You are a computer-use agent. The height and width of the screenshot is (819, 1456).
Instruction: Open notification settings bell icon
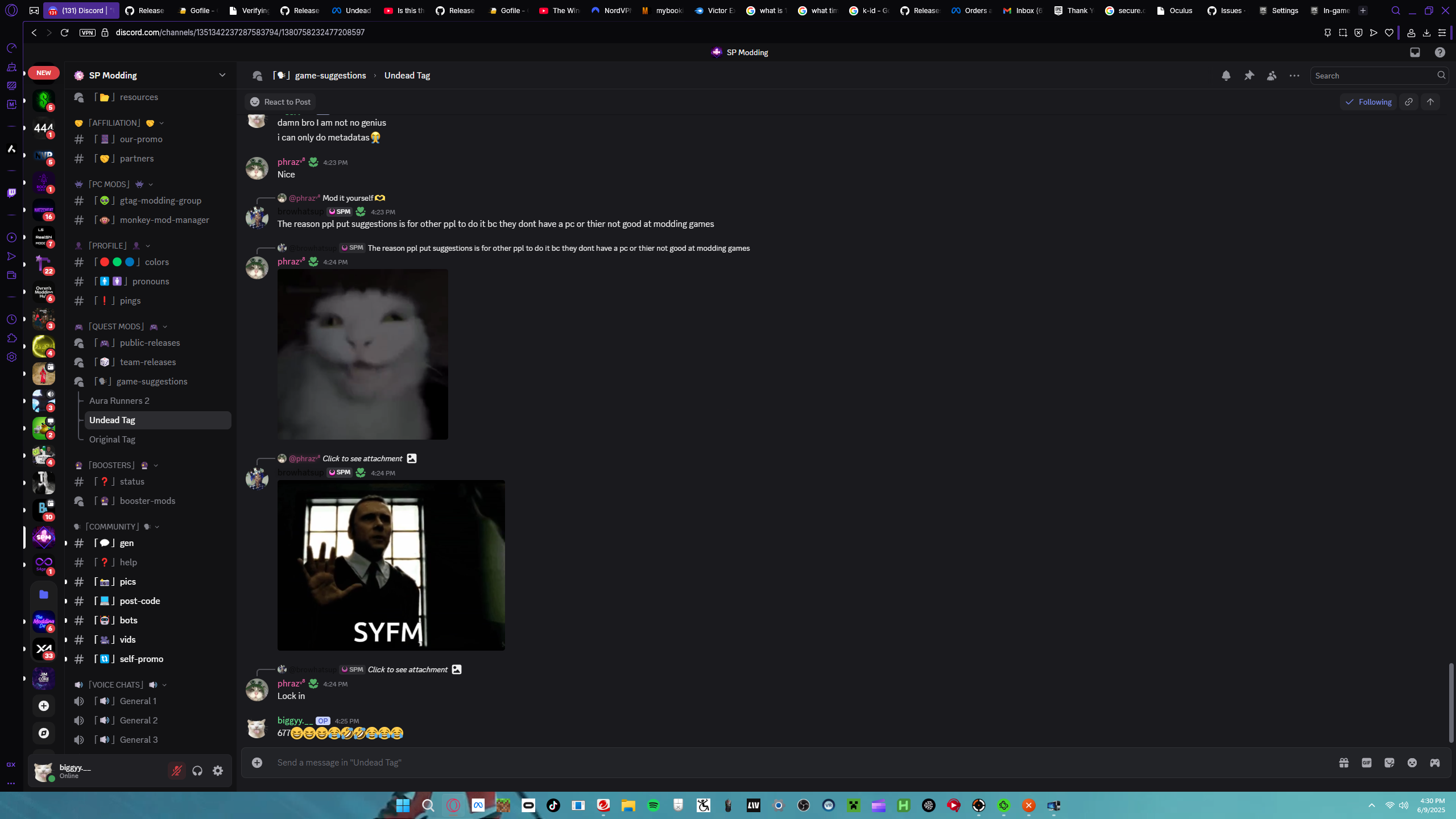click(1226, 76)
